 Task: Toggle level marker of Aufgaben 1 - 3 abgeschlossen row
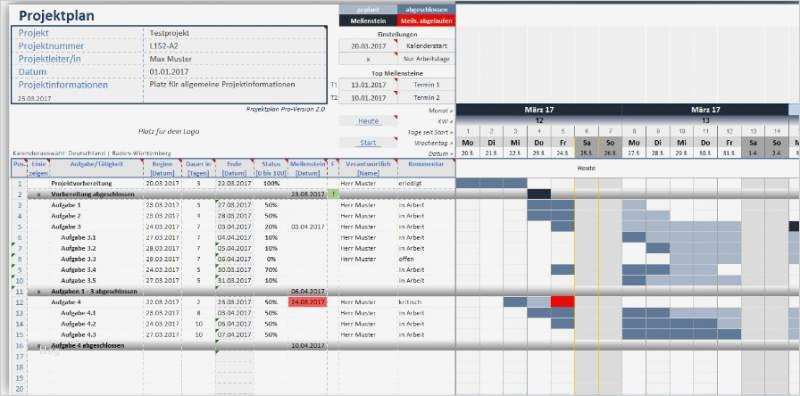coord(38,291)
